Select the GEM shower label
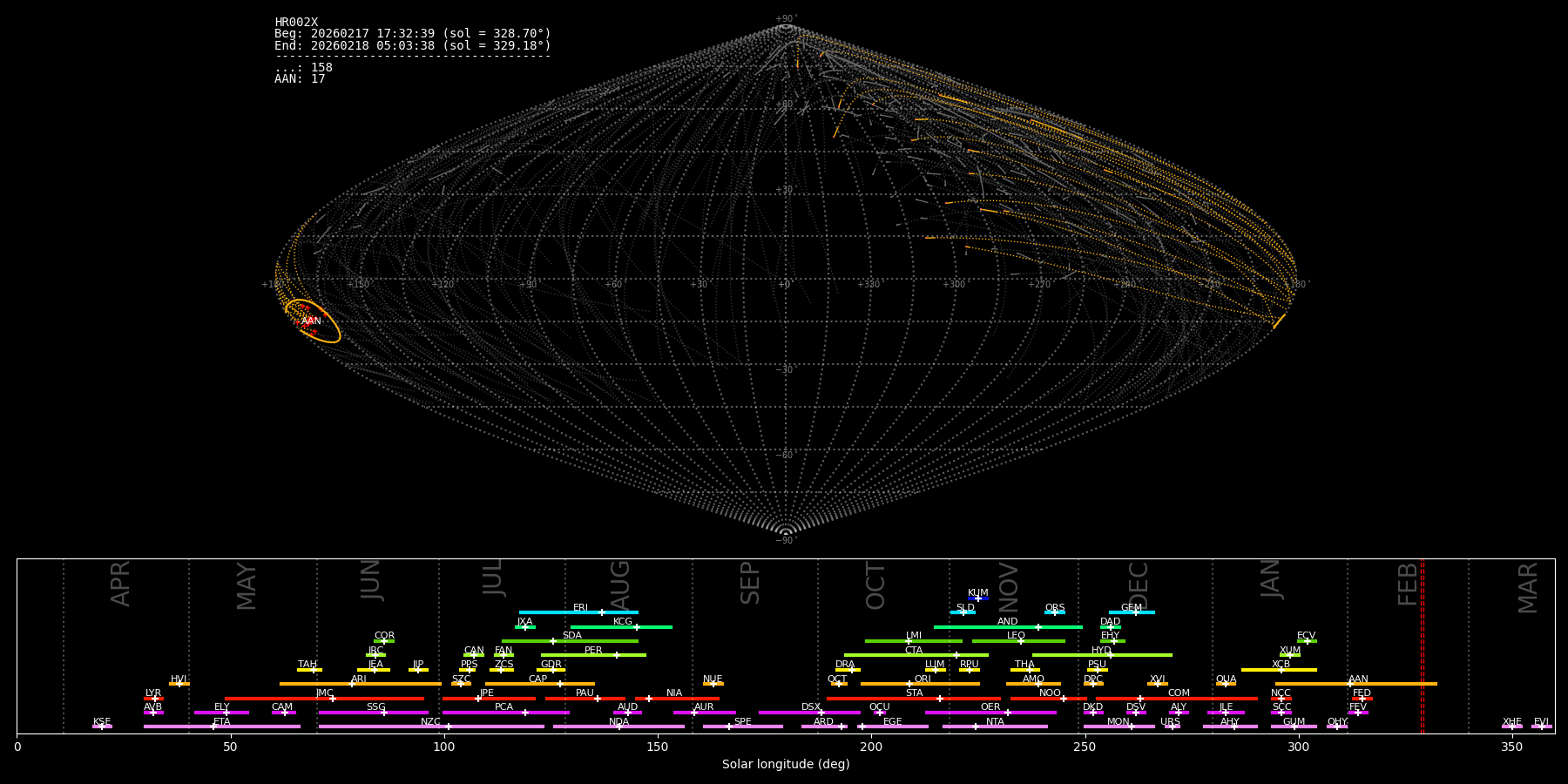The image size is (1568, 784). pyautogui.click(x=1131, y=608)
